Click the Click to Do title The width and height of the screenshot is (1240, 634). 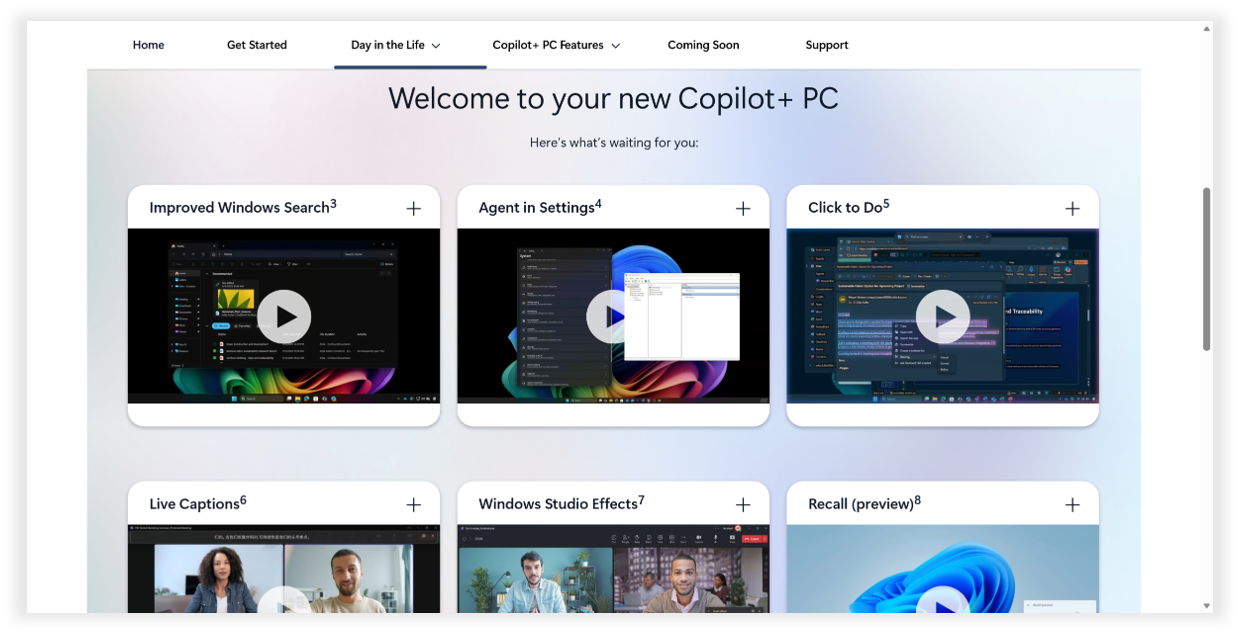tap(849, 207)
